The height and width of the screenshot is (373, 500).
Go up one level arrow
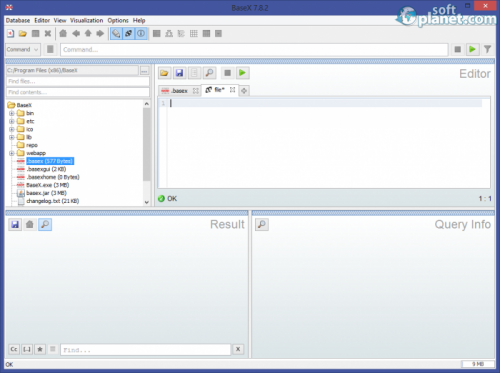click(88, 33)
